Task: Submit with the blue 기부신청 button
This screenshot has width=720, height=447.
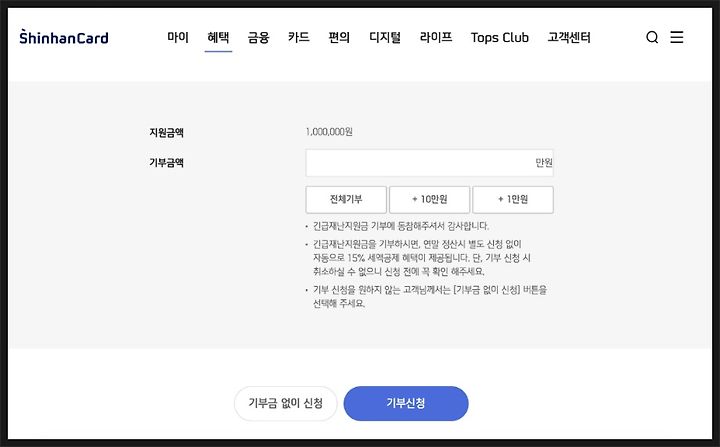Action: 406,403
